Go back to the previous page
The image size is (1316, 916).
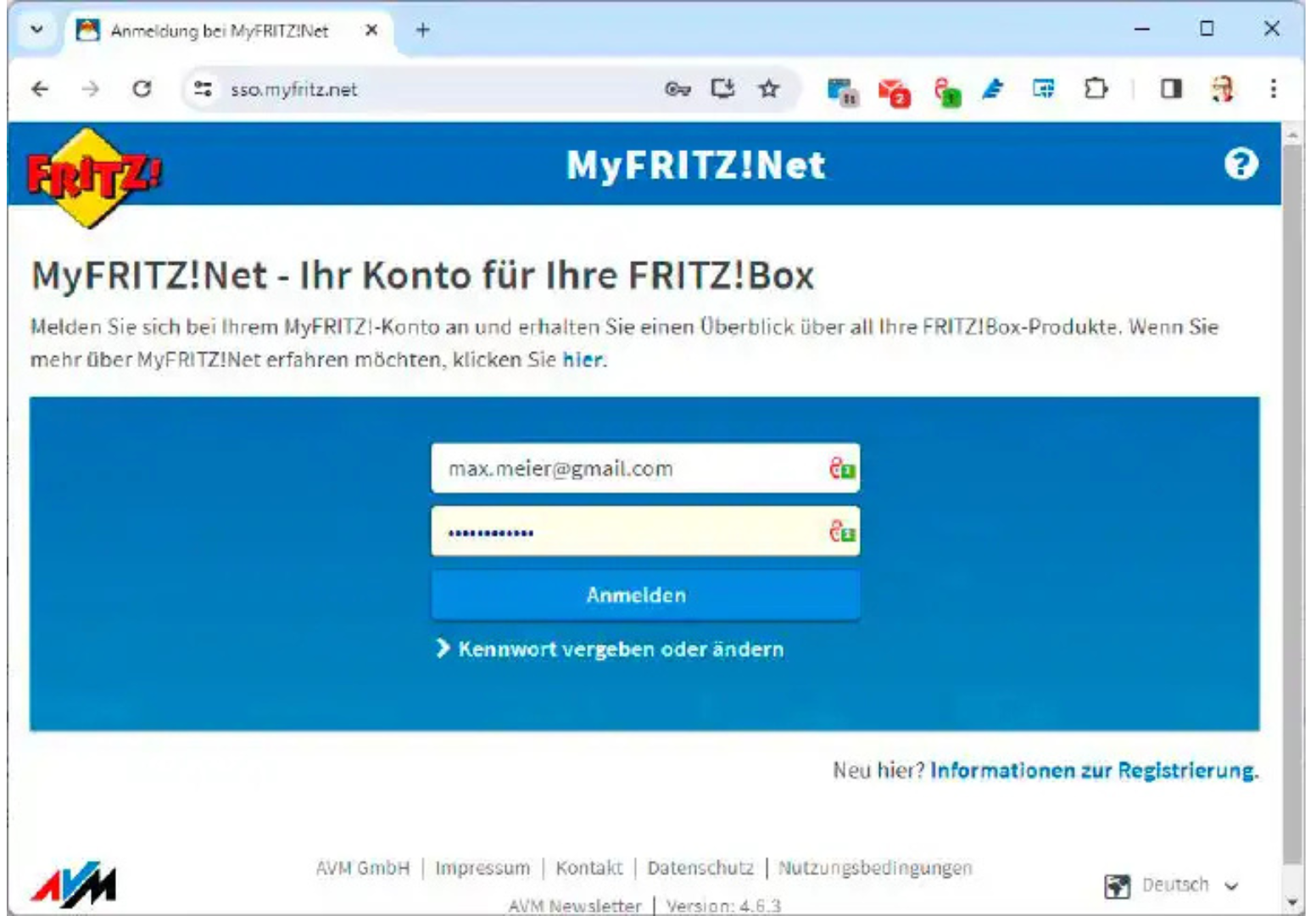[40, 89]
